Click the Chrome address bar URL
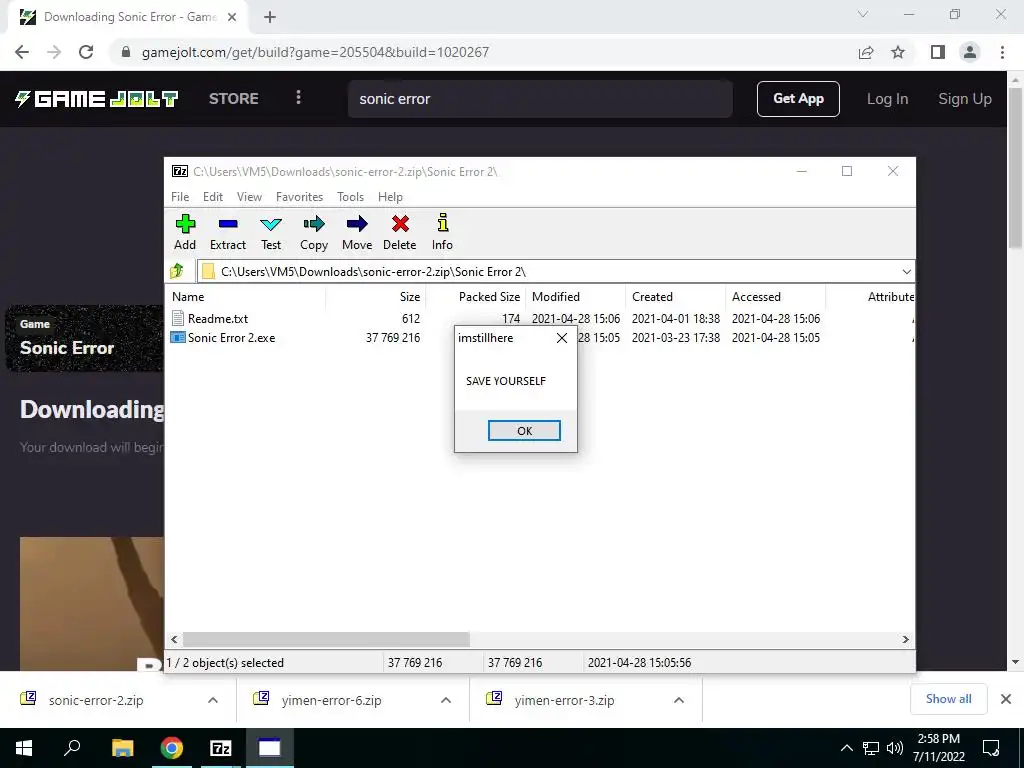Viewport: 1024px width, 768px height. [x=315, y=52]
